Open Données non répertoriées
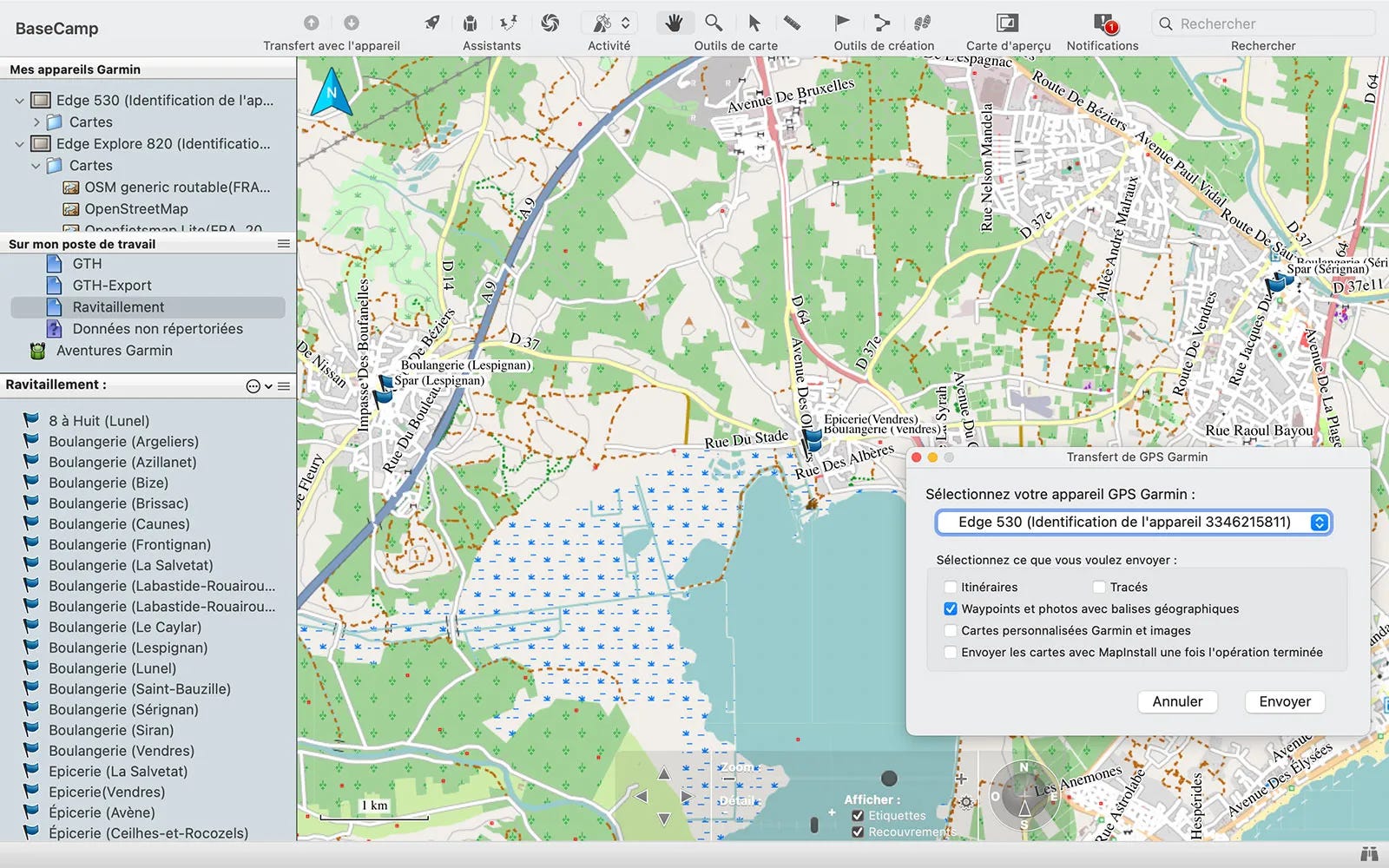The height and width of the screenshot is (868, 1389). tap(157, 329)
